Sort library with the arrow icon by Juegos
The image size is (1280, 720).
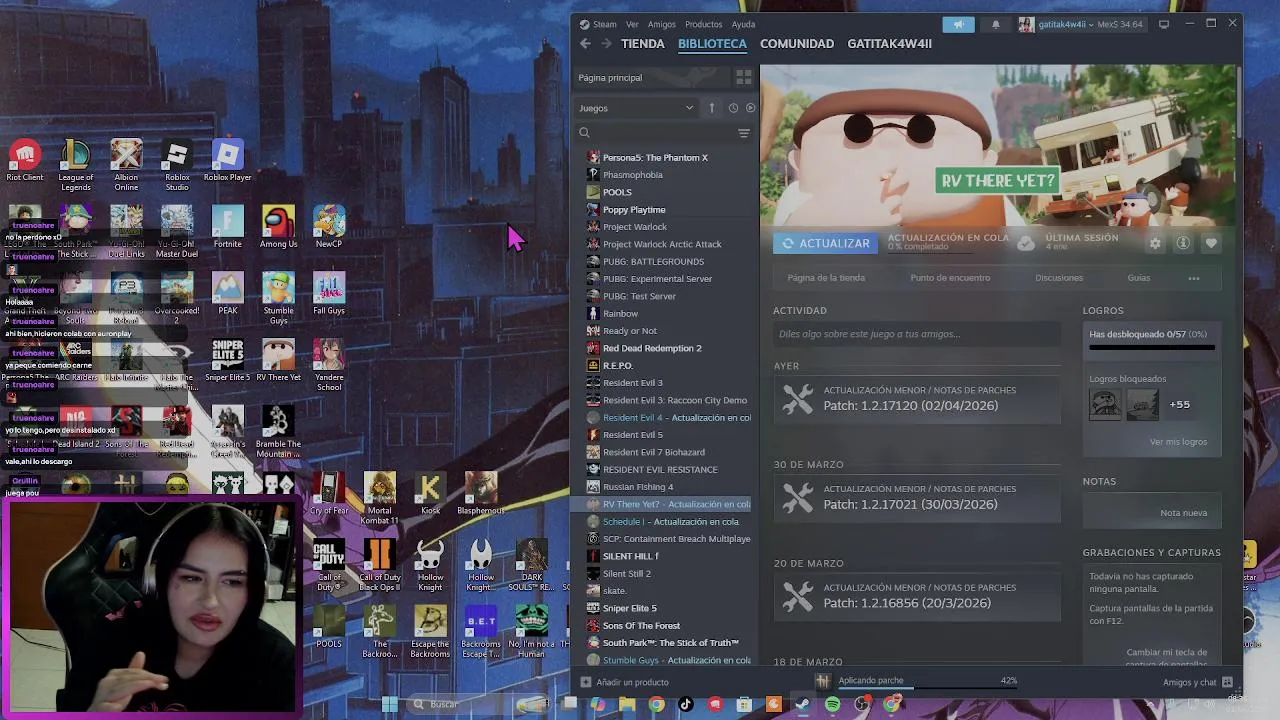pos(712,108)
